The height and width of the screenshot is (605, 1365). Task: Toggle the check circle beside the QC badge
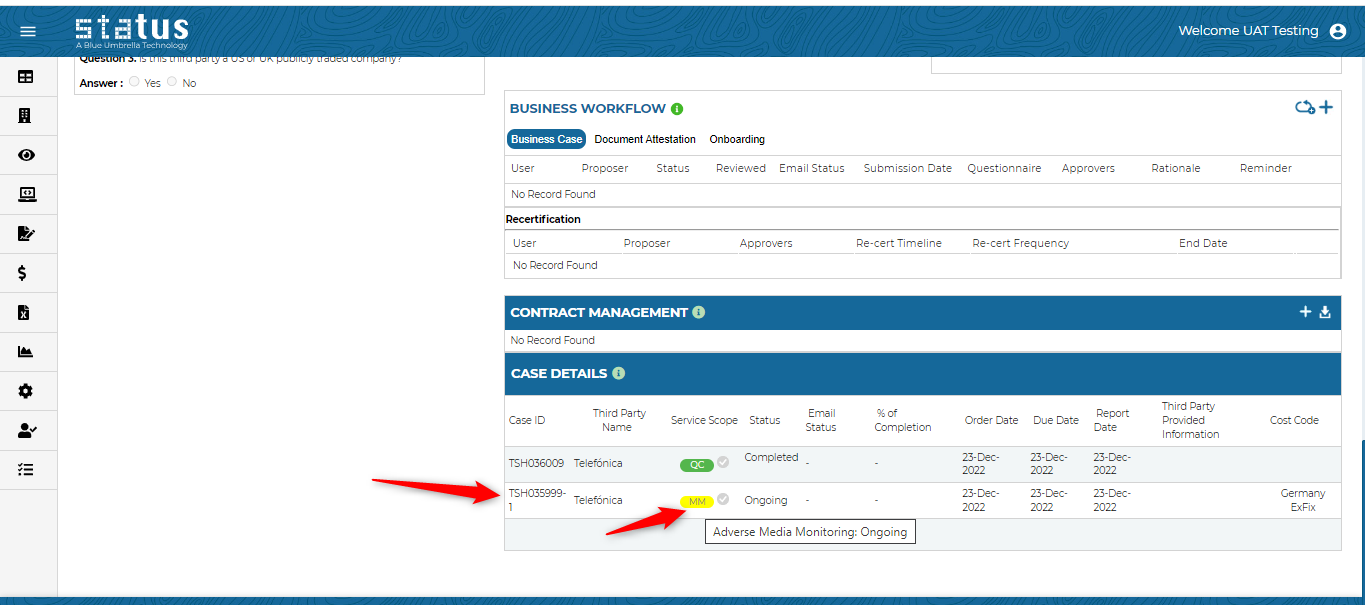click(x=723, y=462)
